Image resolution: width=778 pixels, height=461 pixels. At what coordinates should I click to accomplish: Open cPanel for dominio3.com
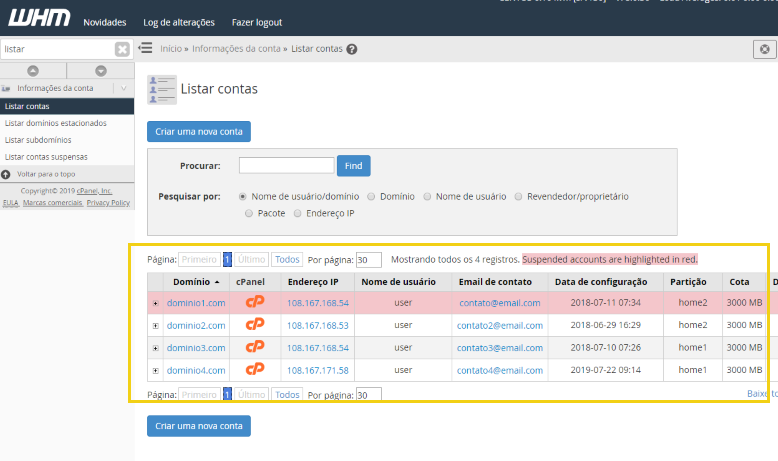coord(255,347)
